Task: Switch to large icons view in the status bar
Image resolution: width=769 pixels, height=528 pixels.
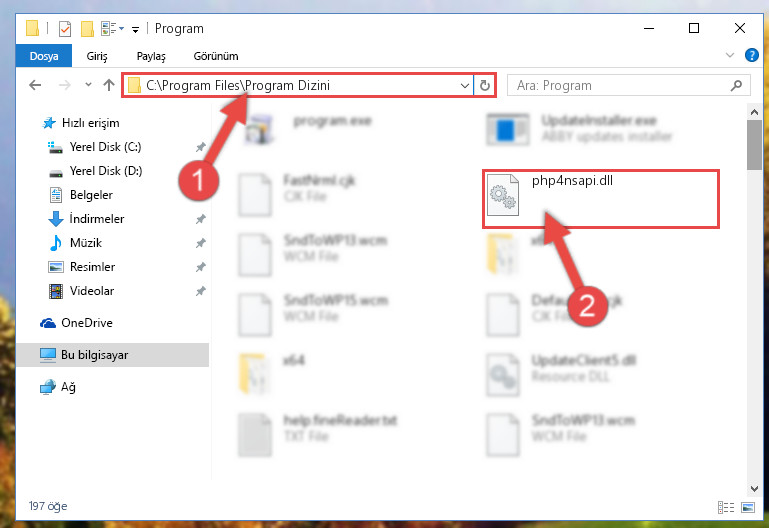Action: pyautogui.click(x=748, y=507)
